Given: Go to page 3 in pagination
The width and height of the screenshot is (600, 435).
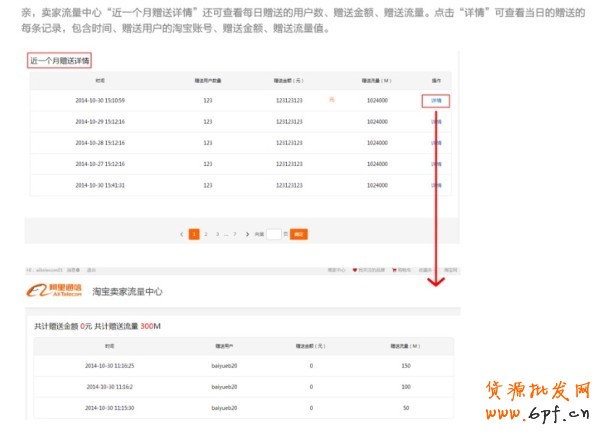Looking at the screenshot, I should 217,233.
